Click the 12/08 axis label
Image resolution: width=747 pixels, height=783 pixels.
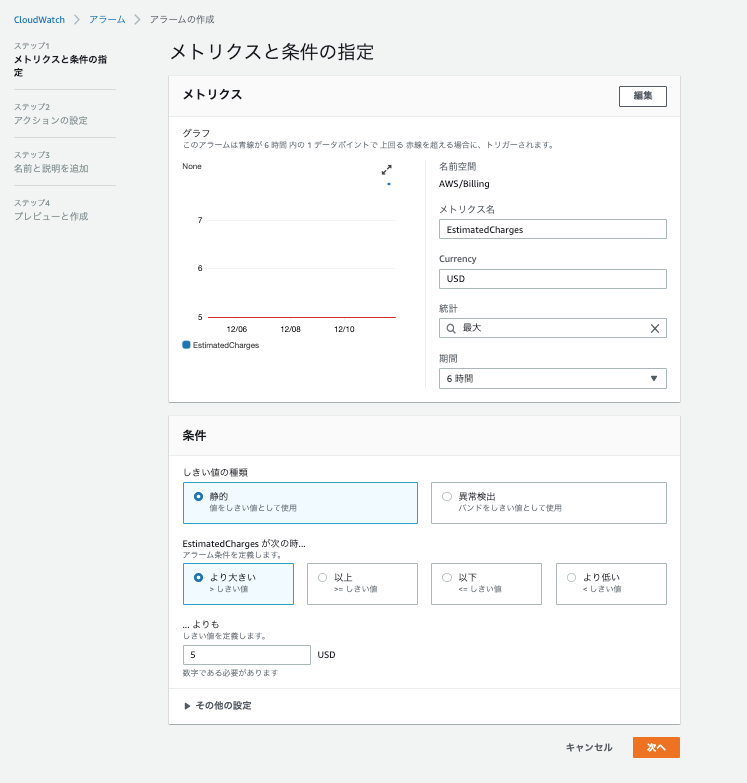click(290, 329)
